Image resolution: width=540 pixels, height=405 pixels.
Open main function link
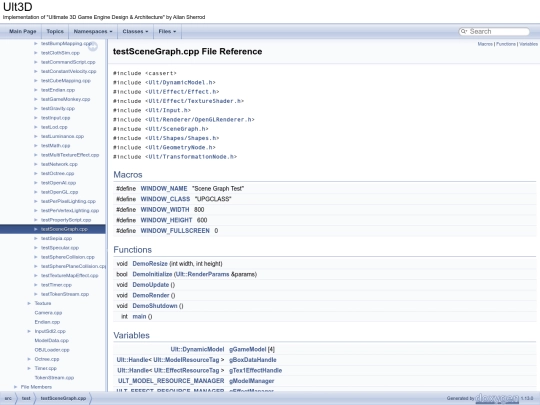[139, 316]
